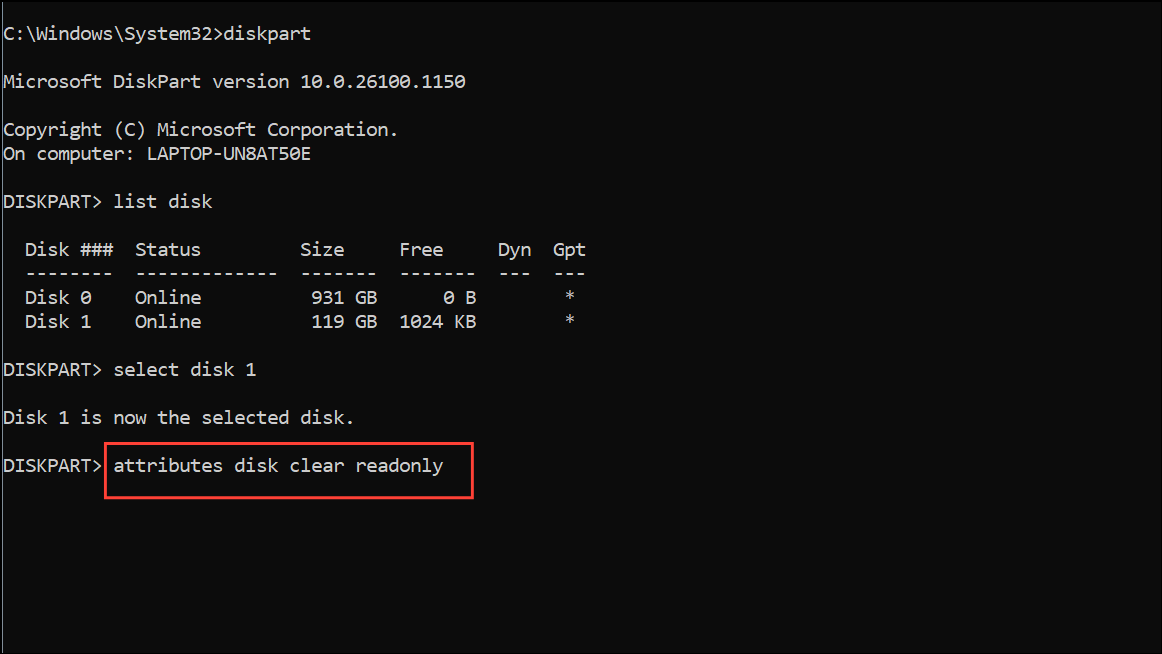The height and width of the screenshot is (654, 1162).
Task: Click the last DISKPART> prompt
Action: (x=52, y=466)
